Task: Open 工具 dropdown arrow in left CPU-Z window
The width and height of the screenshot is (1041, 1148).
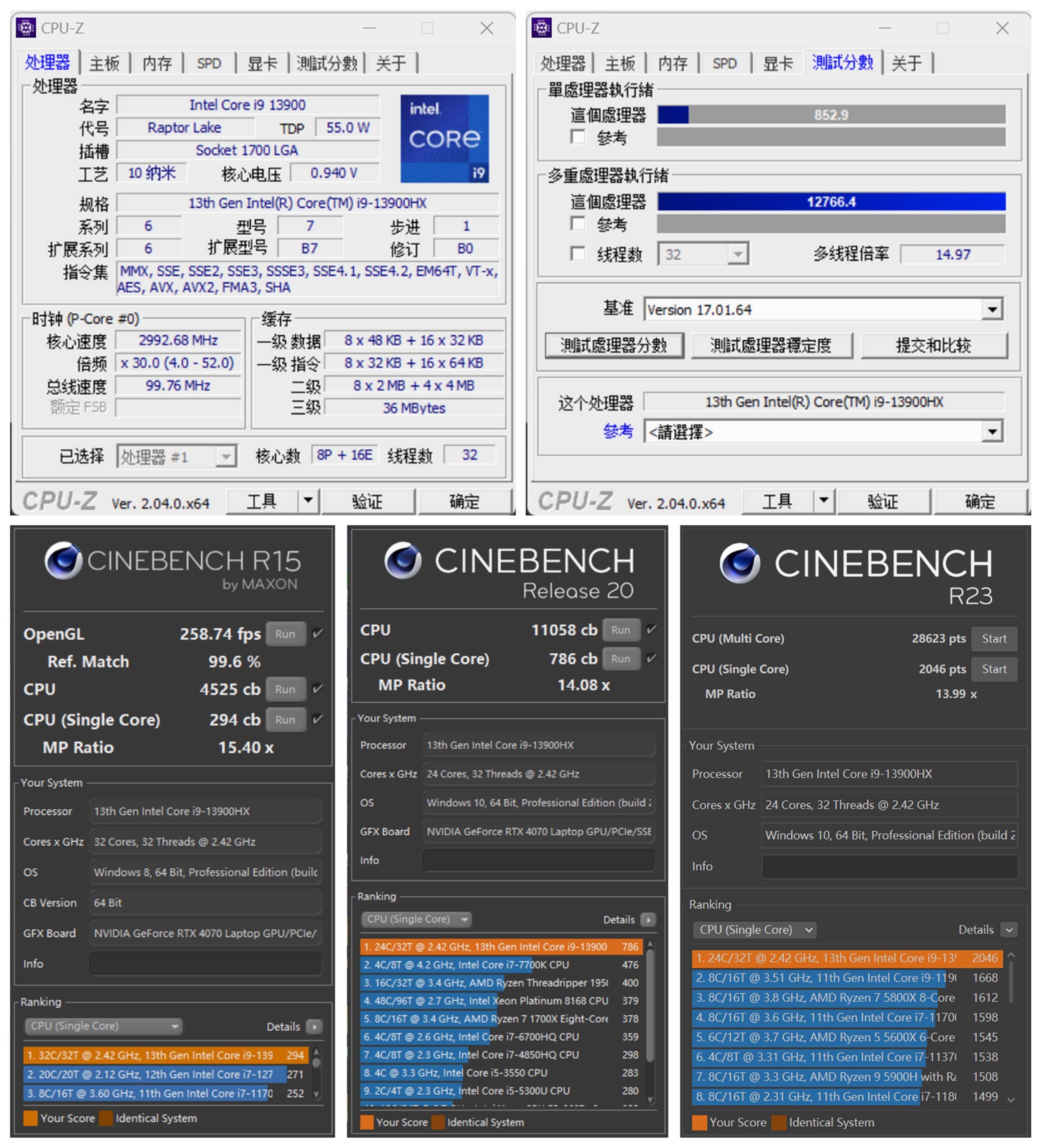Action: click(x=308, y=501)
